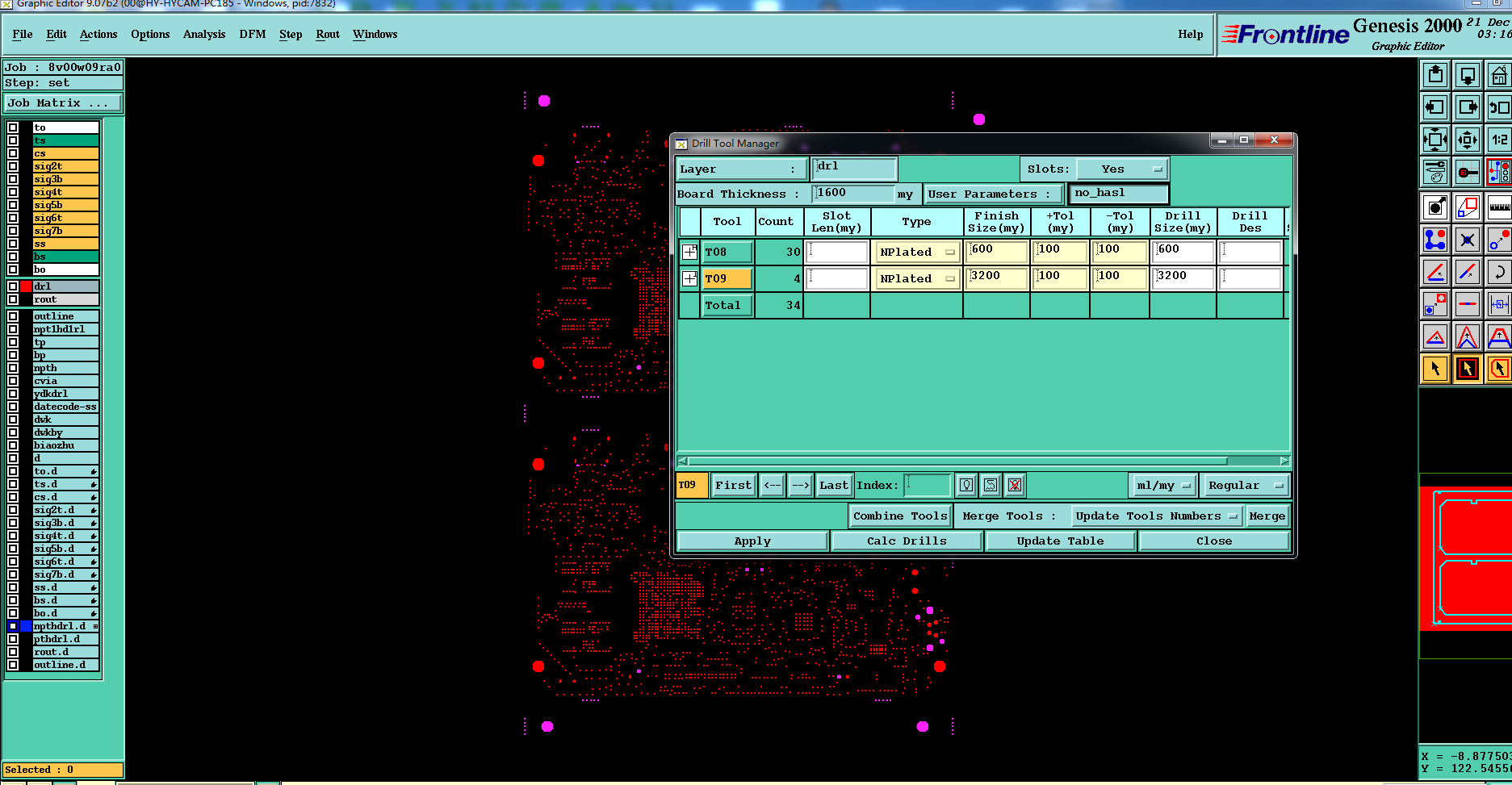
Task: Toggle the checkbox for layer 'sig2t'
Action: [13, 166]
